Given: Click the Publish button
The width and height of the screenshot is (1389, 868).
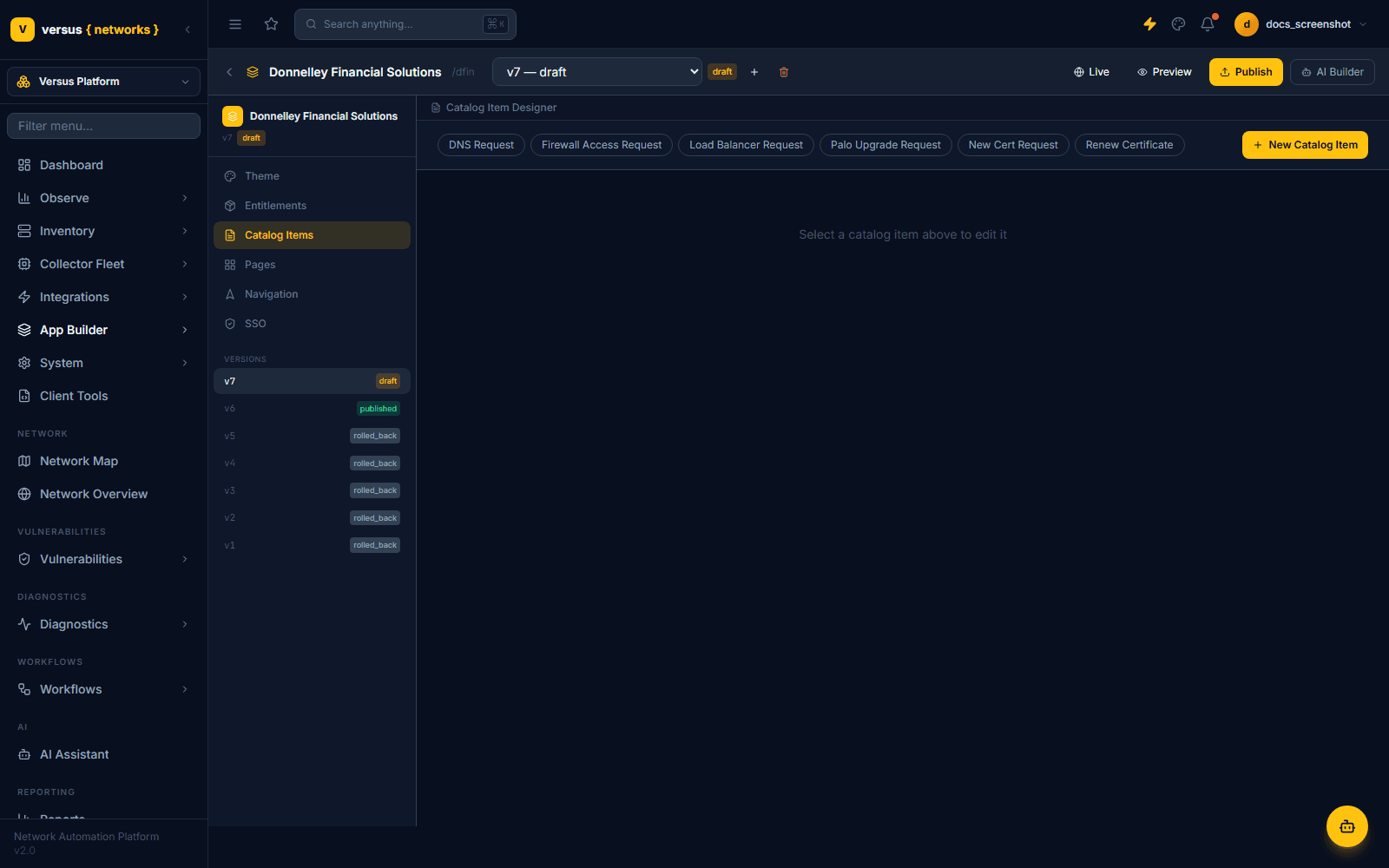Looking at the screenshot, I should 1246,72.
